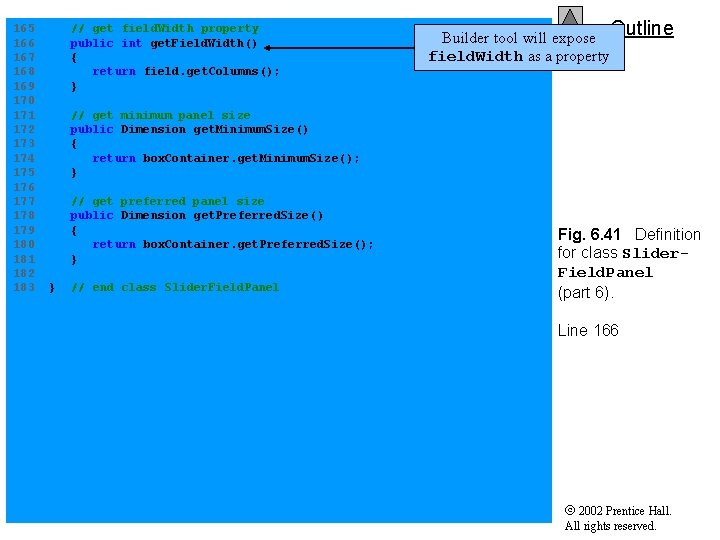
Task: Click "public Dimension getPreferredSize()" line
Action: (197, 215)
